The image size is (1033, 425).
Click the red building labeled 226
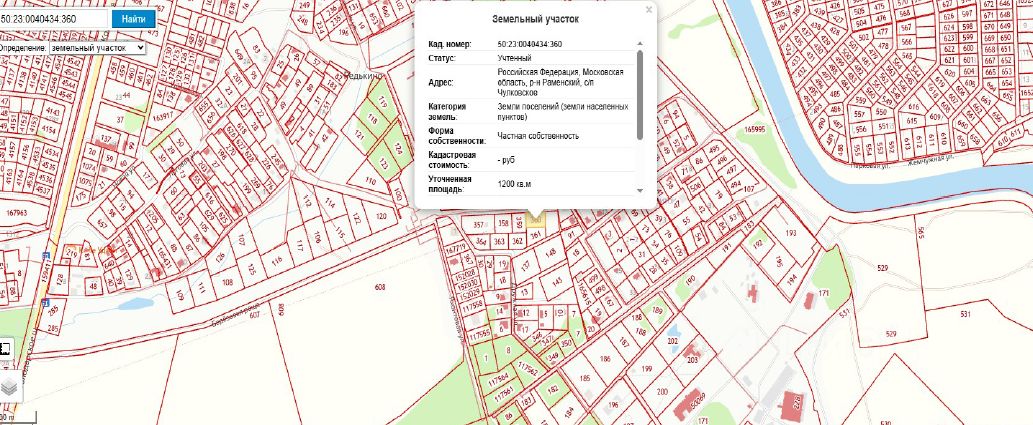[796, 403]
